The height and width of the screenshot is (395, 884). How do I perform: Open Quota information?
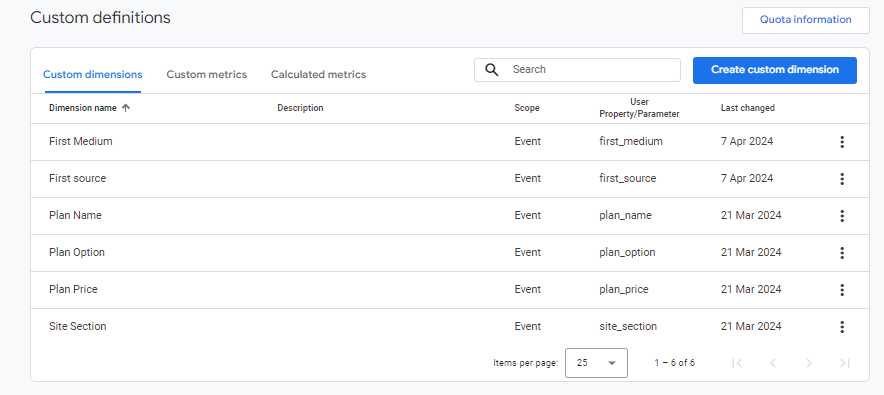tap(806, 20)
